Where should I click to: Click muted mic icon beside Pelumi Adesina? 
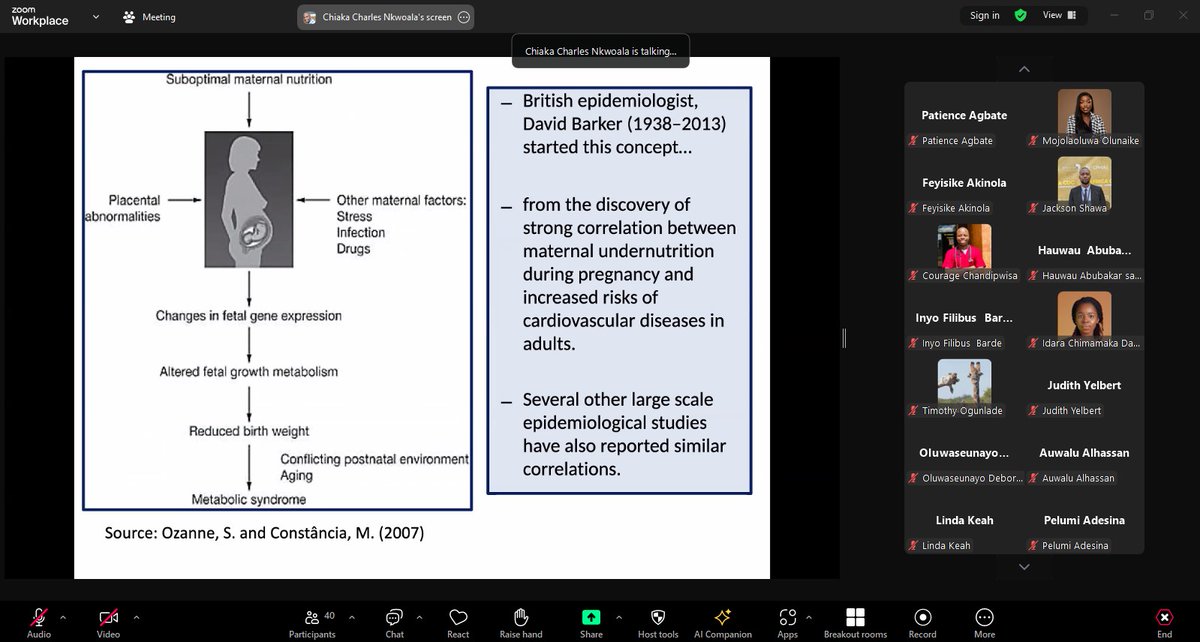[1035, 545]
